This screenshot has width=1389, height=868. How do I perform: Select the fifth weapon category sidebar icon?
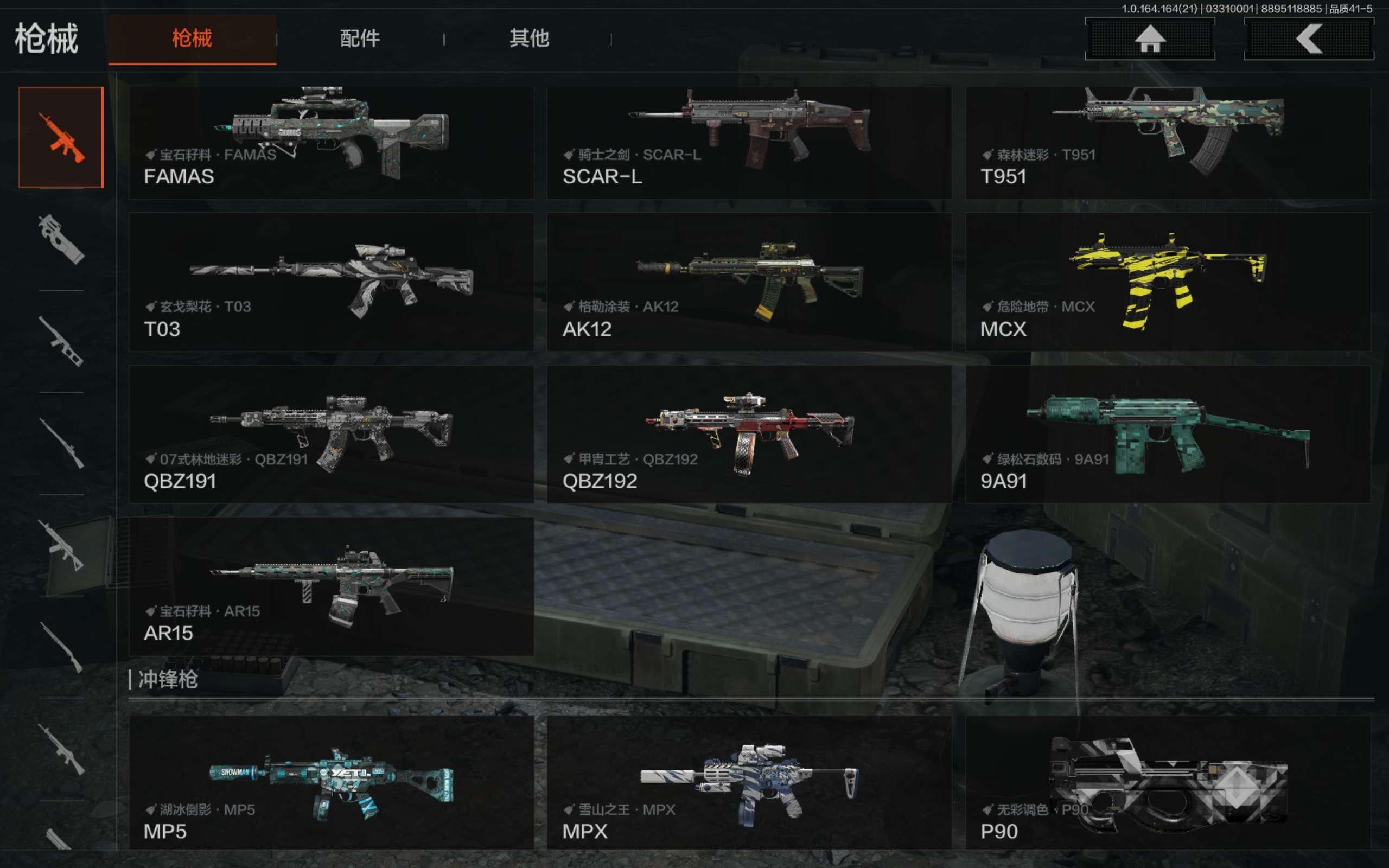(61, 545)
